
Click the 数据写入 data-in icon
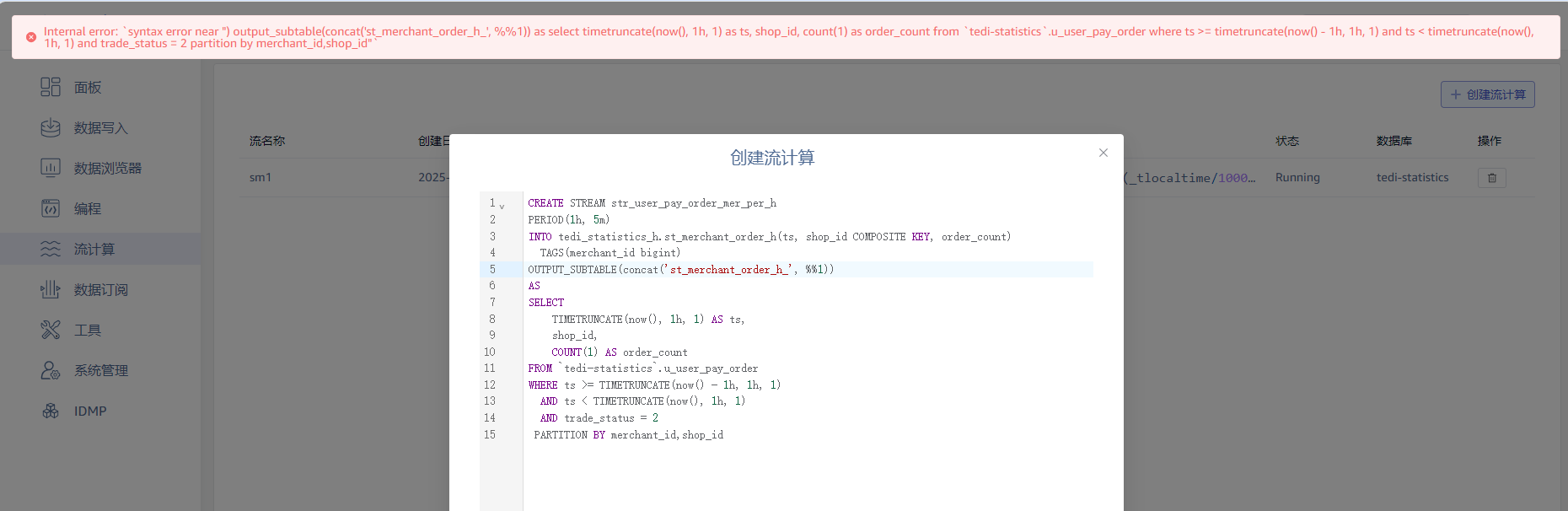(51, 127)
